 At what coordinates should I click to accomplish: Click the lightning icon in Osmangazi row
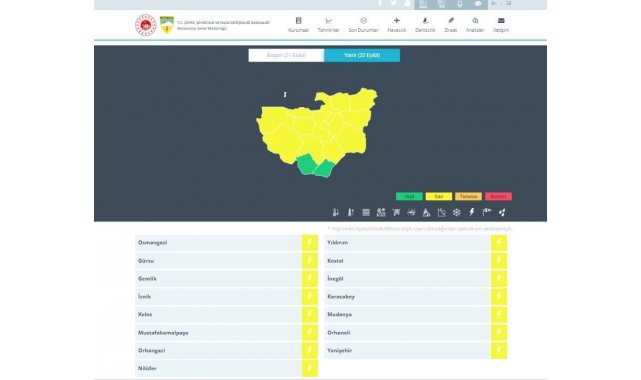(x=309, y=242)
